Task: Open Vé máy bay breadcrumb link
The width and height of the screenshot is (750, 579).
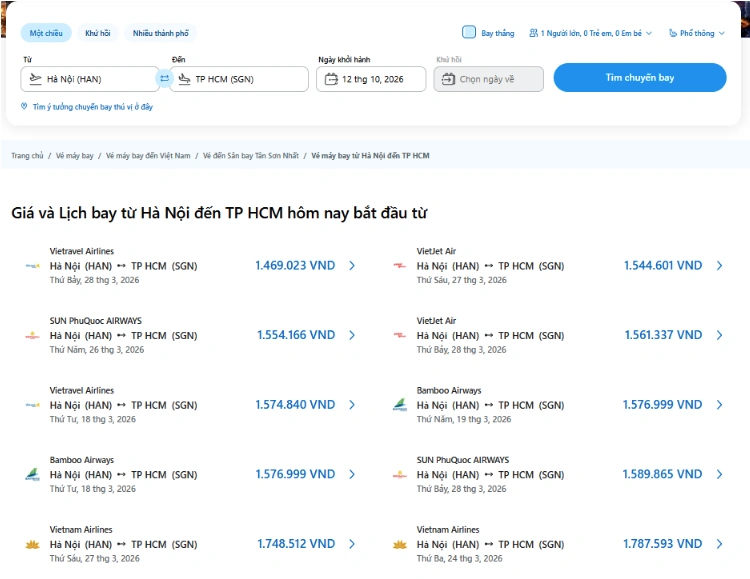Action: [75, 156]
